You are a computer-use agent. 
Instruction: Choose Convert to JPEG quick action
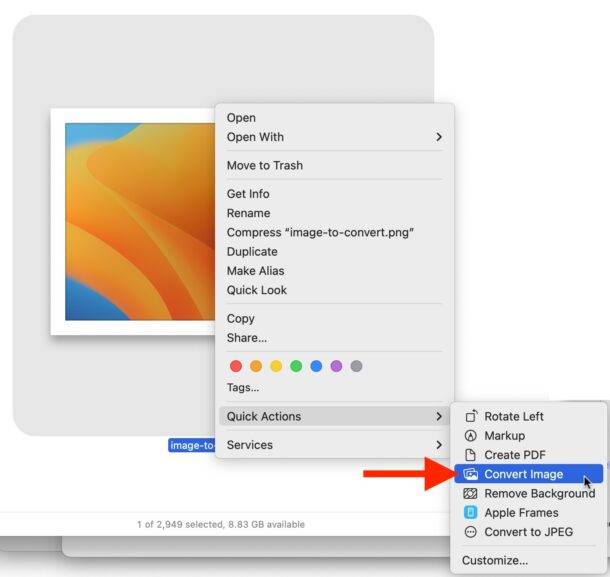coord(529,532)
